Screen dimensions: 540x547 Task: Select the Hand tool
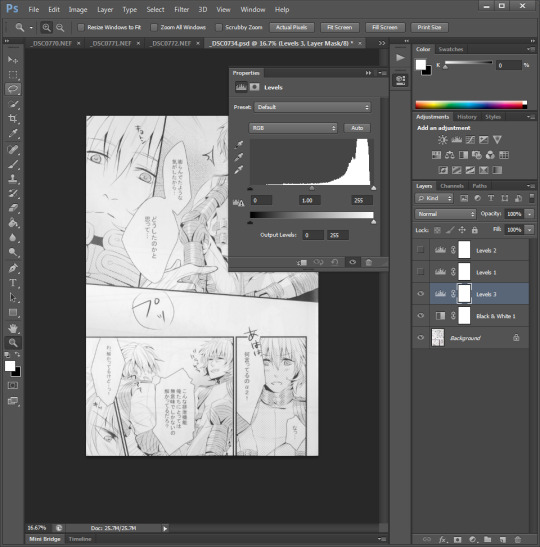(x=13, y=328)
